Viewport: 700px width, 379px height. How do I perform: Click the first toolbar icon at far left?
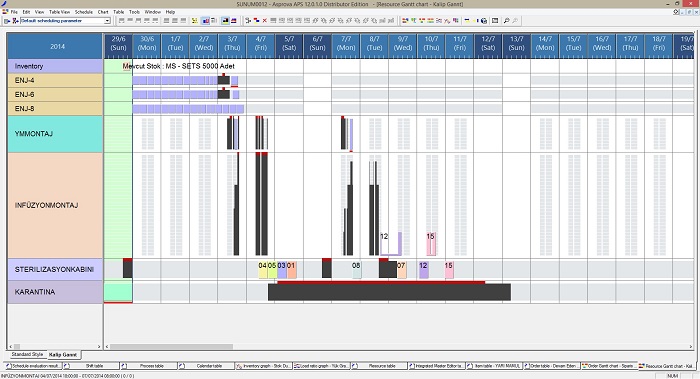[7, 21]
